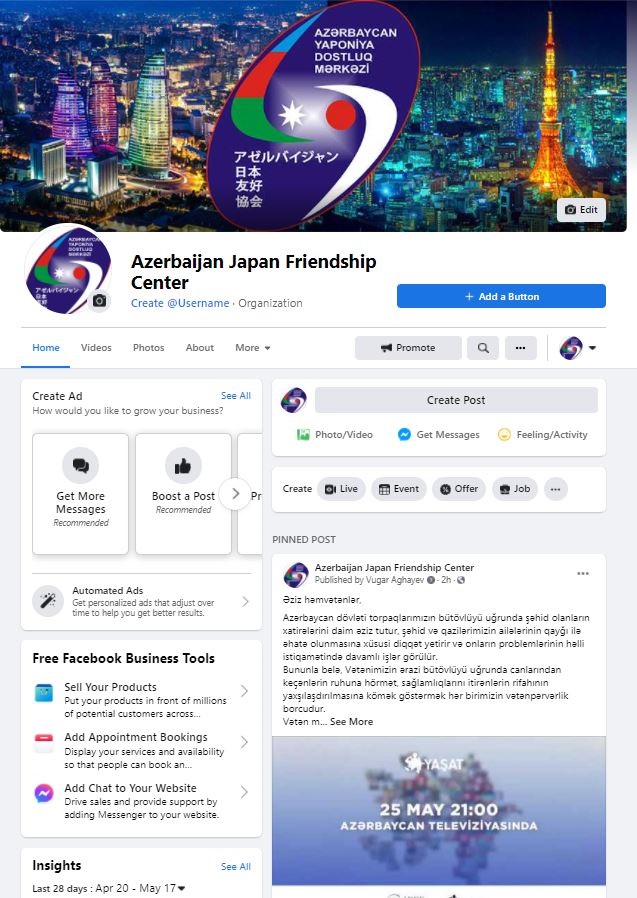This screenshot has height=898, width=637.
Task: Open the three-dots page options button
Action: pos(521,348)
